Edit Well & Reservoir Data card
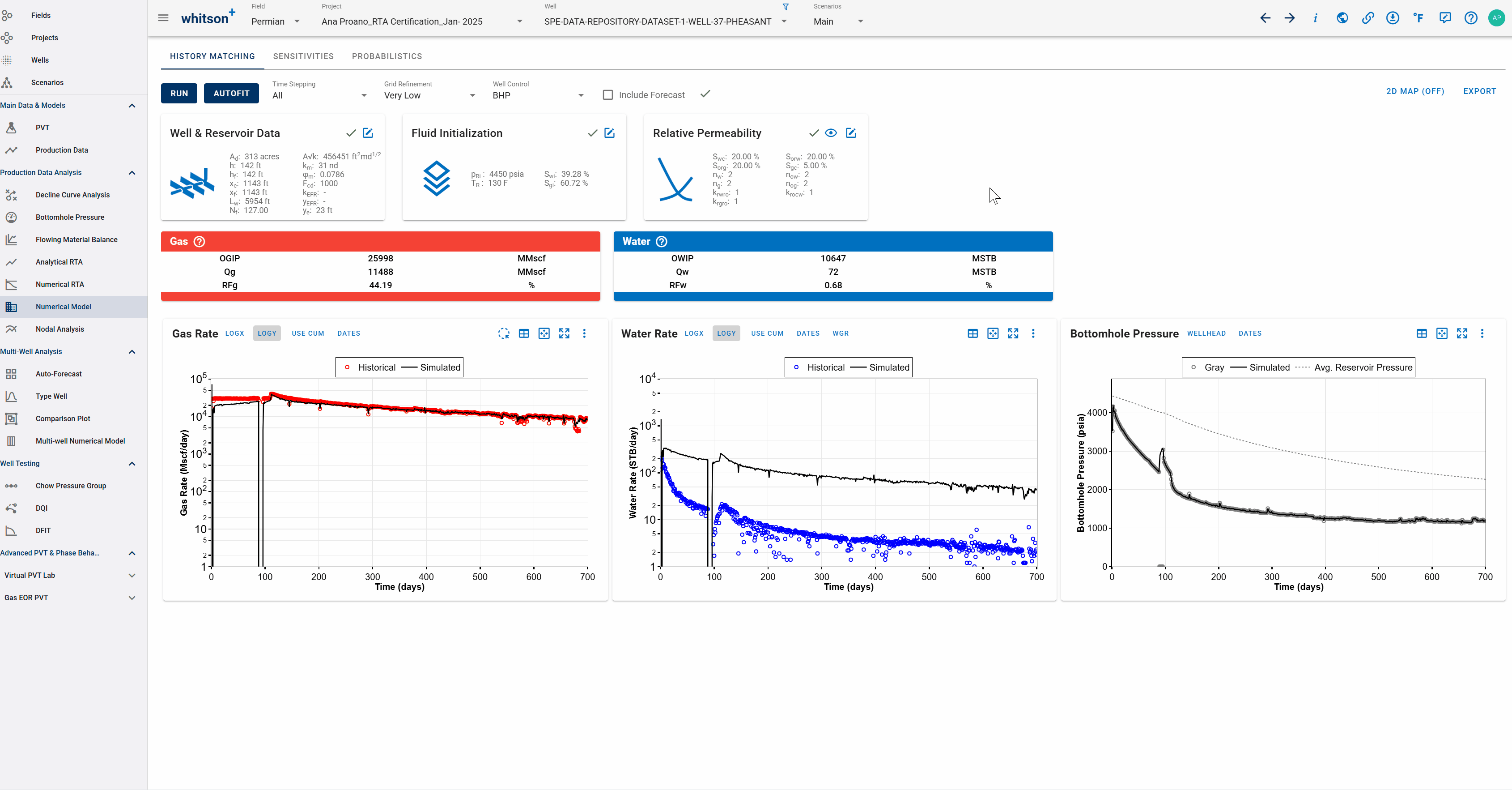The image size is (1512, 790). pyautogui.click(x=368, y=133)
